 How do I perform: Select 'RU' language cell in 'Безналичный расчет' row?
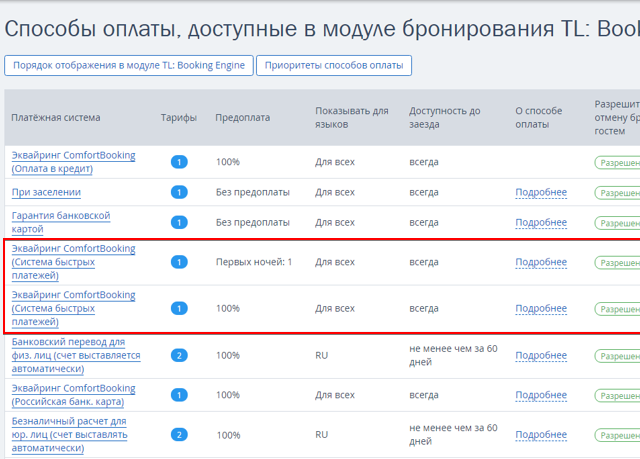[322, 435]
